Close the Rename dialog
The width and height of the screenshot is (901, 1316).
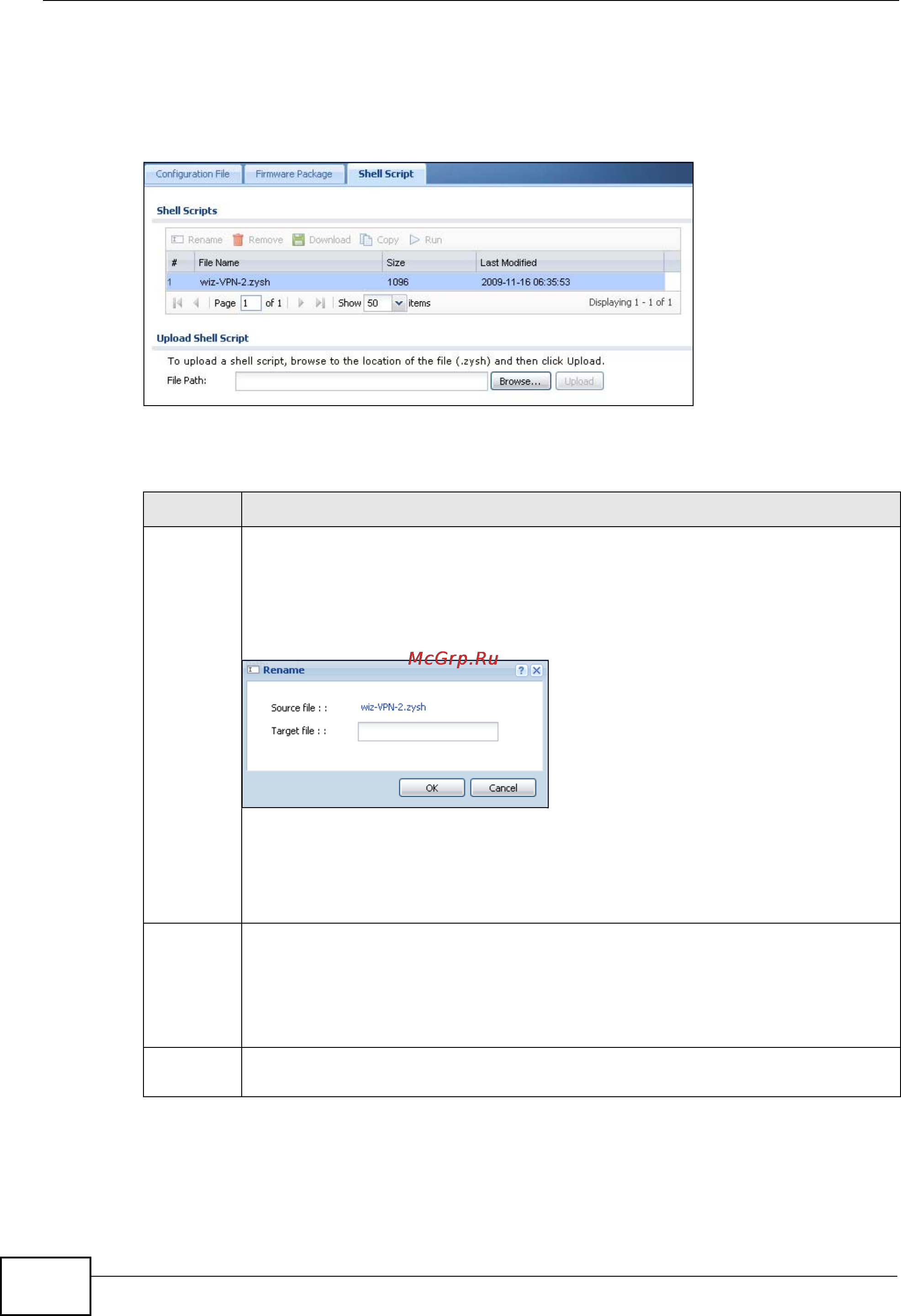click(x=536, y=671)
